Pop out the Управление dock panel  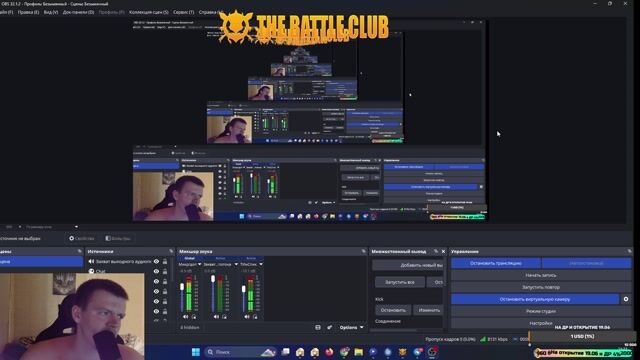click(x=629, y=251)
